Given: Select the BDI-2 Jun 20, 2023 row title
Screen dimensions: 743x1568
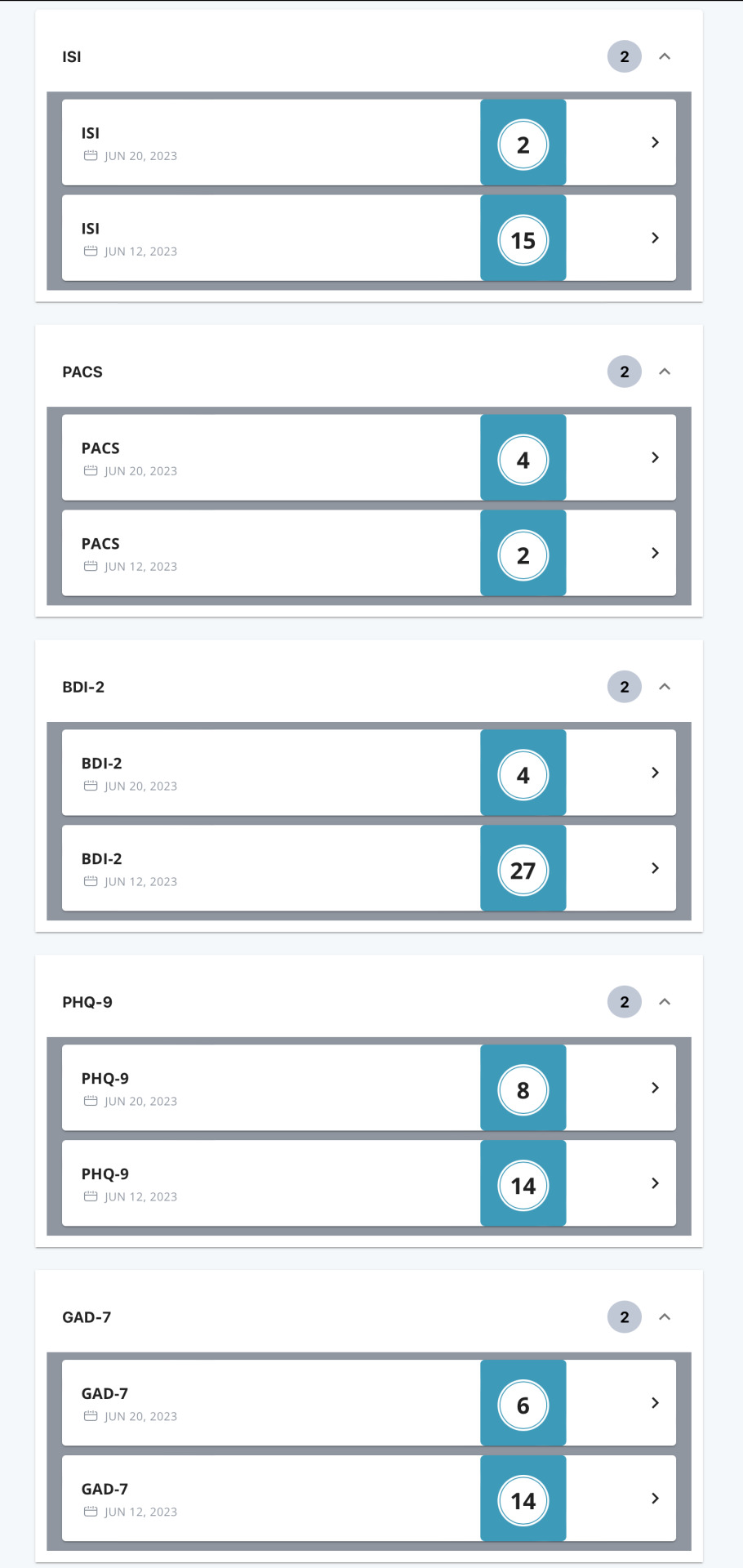Looking at the screenshot, I should coord(102,764).
